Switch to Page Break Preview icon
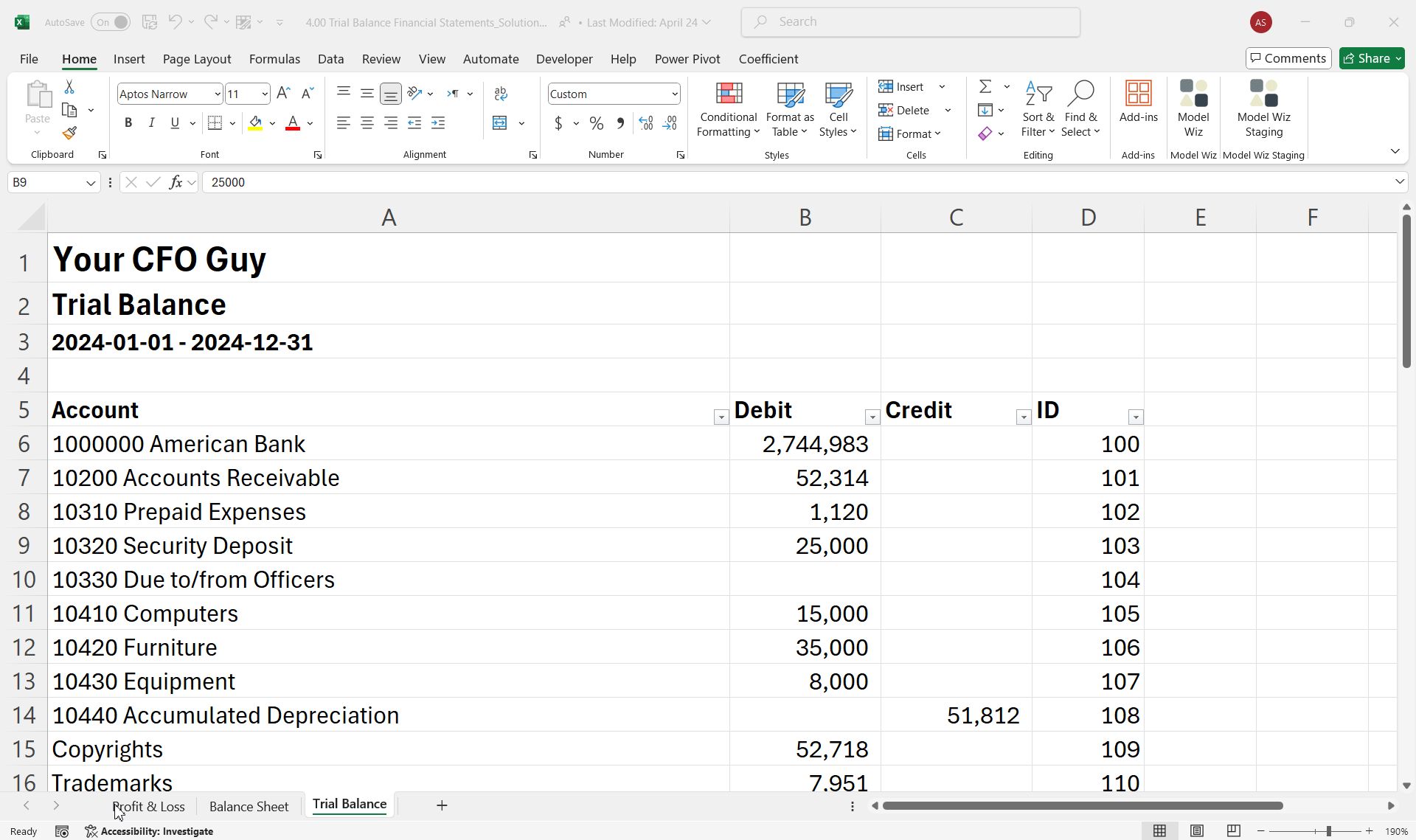The image size is (1416, 840). coord(1234,831)
